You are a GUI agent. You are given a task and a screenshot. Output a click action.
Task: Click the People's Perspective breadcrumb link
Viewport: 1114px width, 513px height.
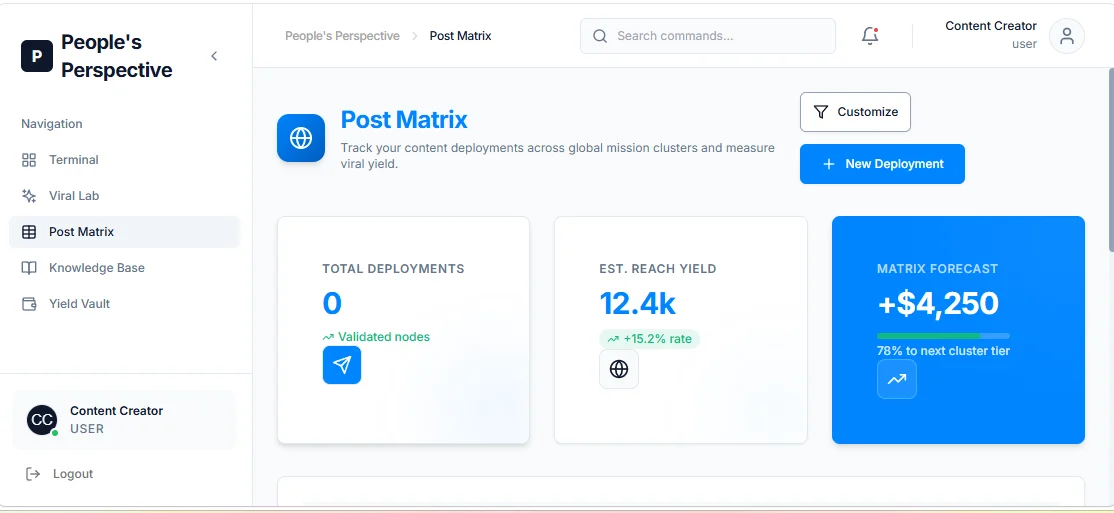(342, 36)
